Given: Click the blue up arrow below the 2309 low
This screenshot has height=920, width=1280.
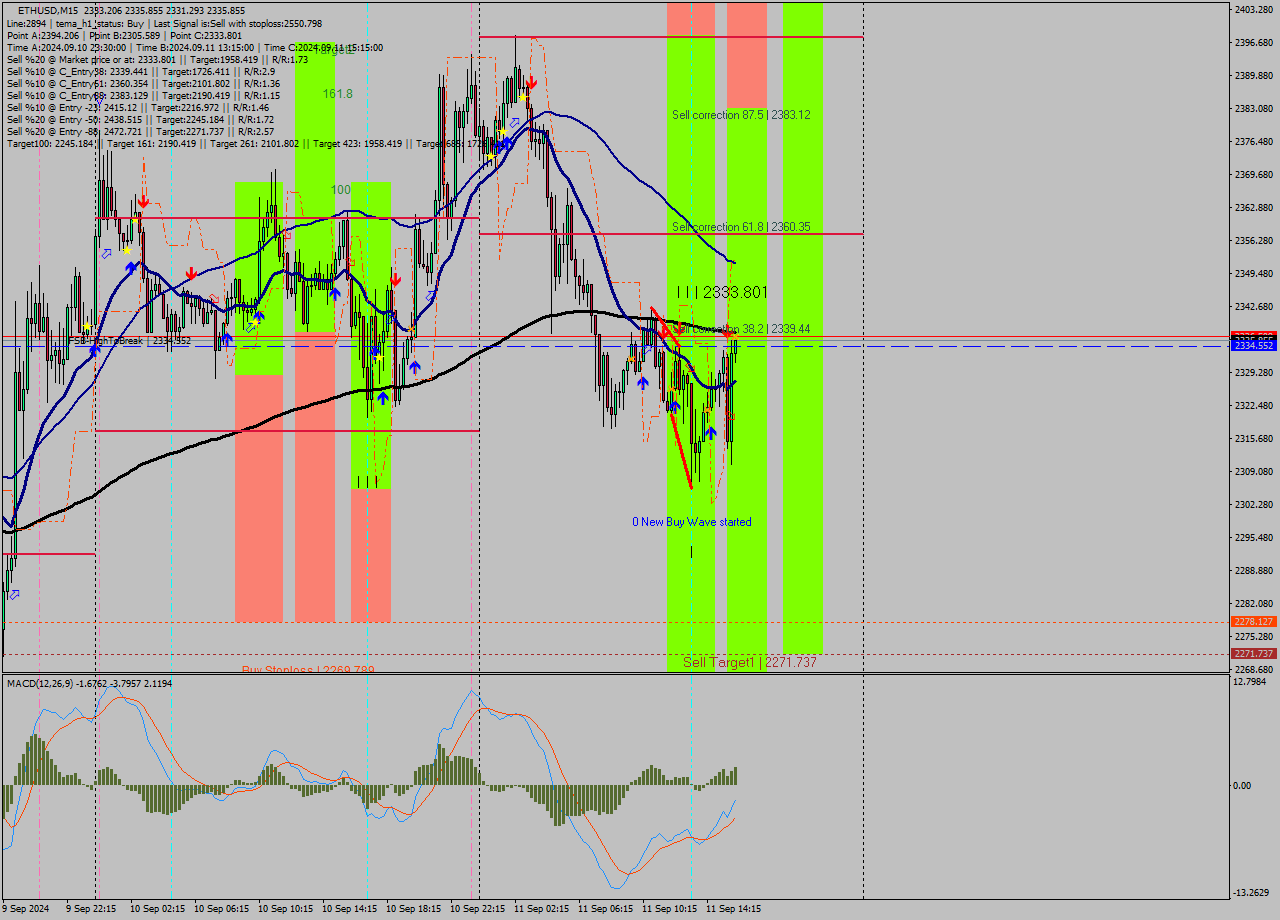Looking at the screenshot, I should click(710, 433).
